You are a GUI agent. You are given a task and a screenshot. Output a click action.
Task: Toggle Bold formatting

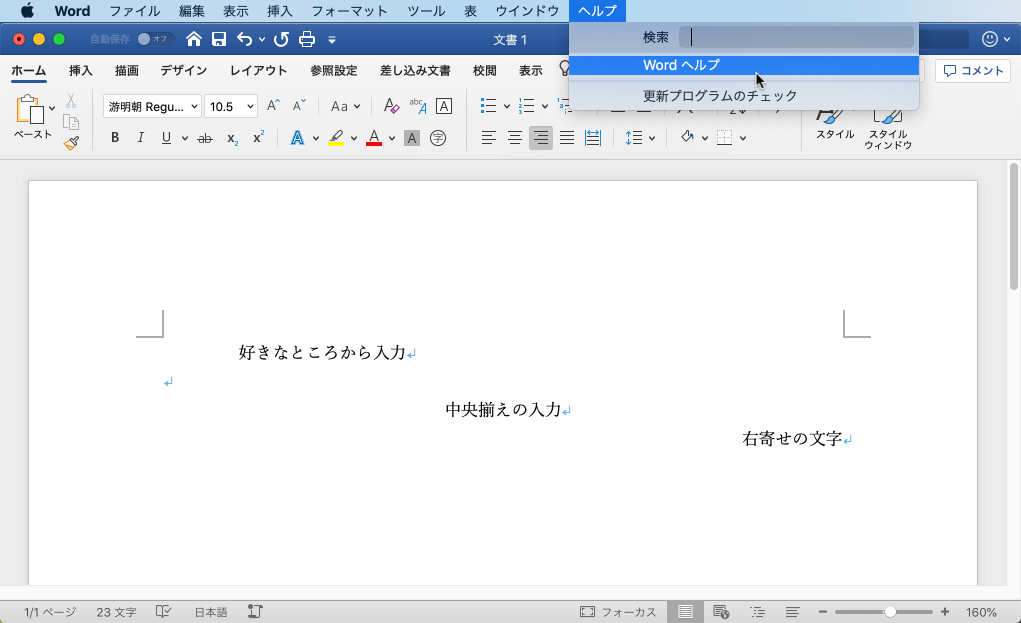(x=115, y=137)
